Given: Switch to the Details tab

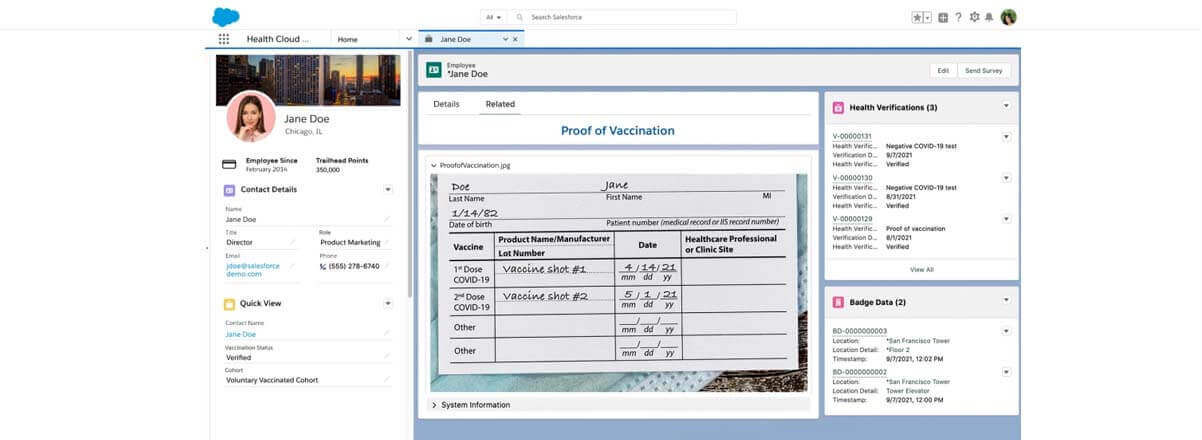Looking at the screenshot, I should (x=446, y=104).
